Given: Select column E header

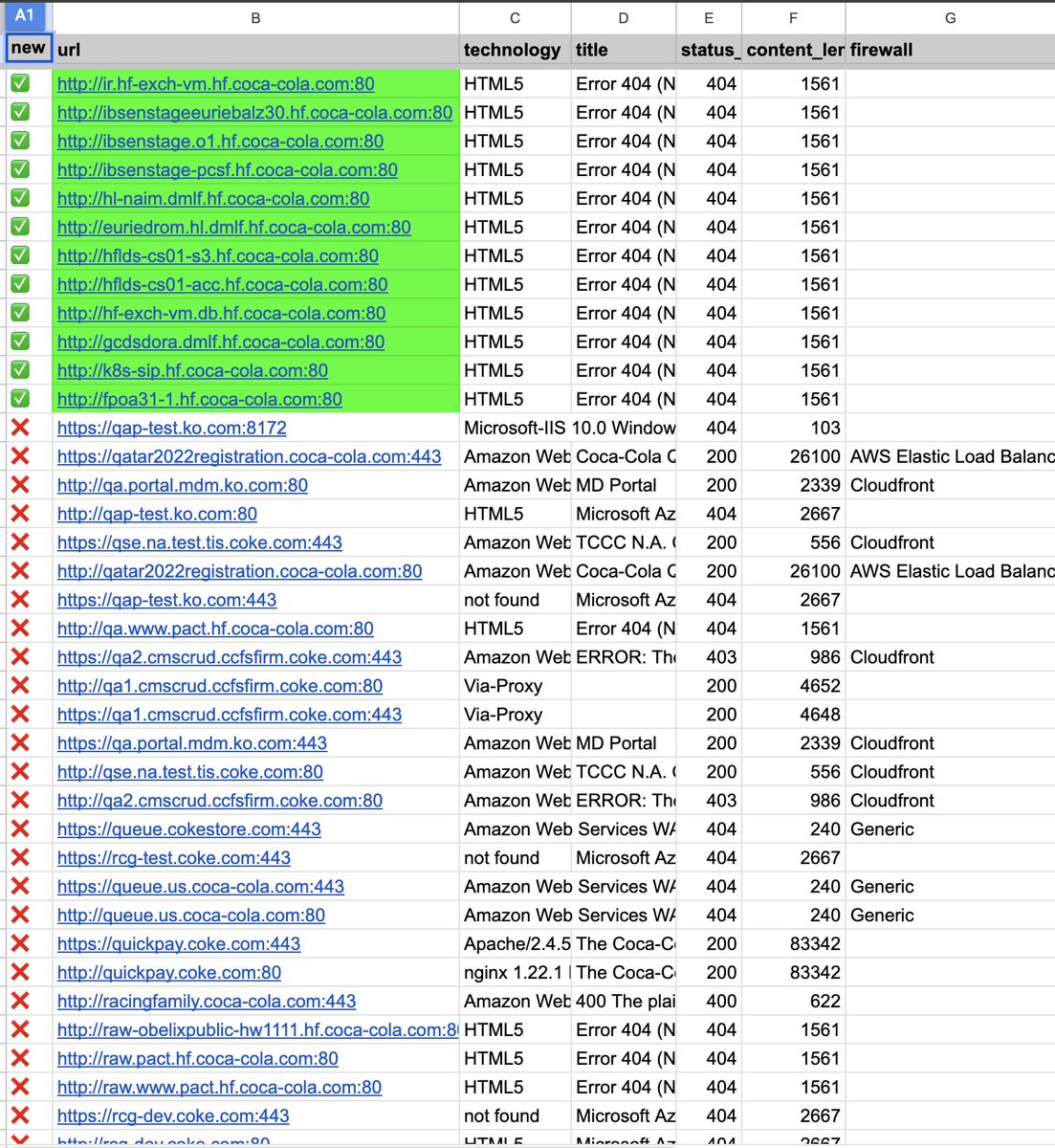Looking at the screenshot, I should 709,17.
